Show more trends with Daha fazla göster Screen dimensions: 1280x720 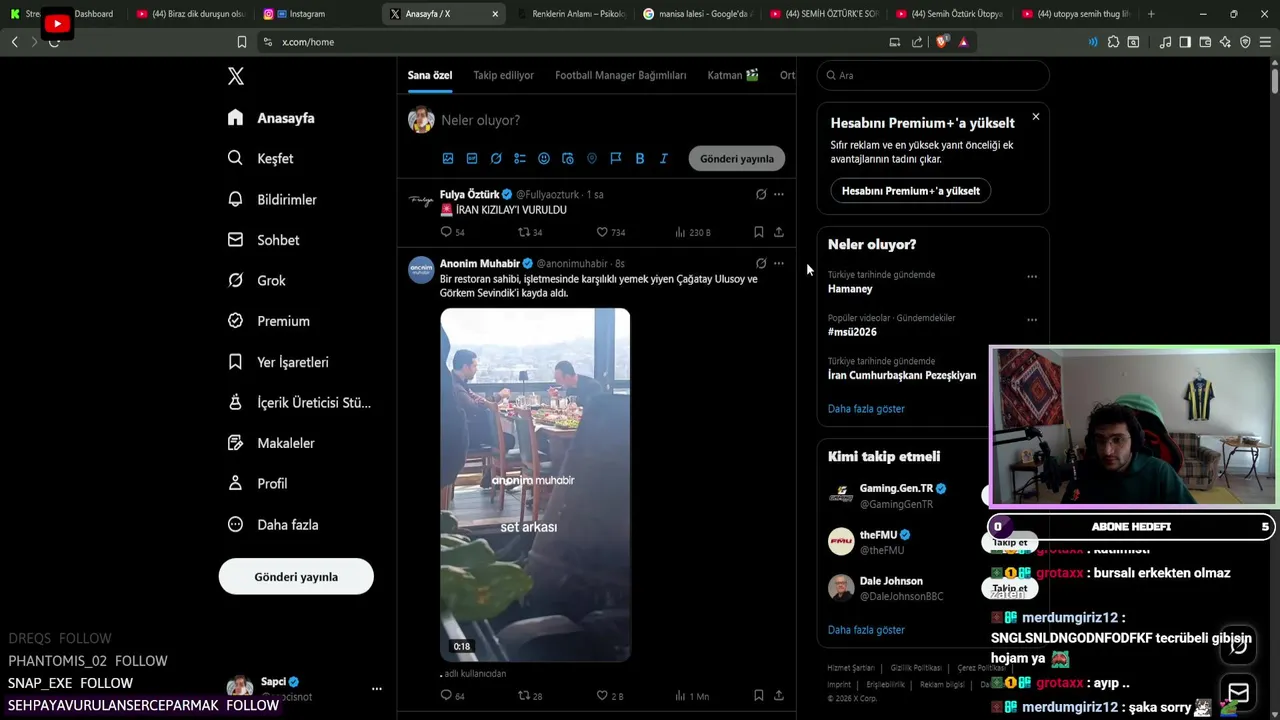pyautogui.click(x=866, y=409)
